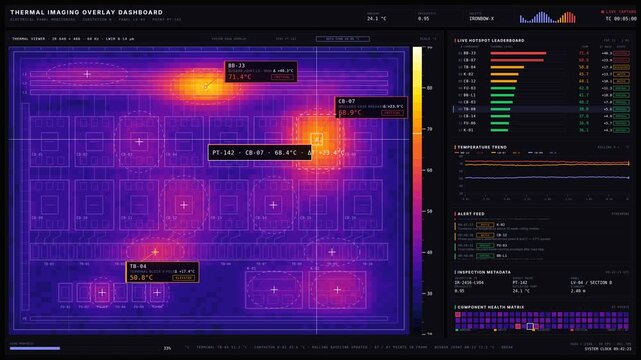Click the 2.40 m distance value

(x=578, y=291)
